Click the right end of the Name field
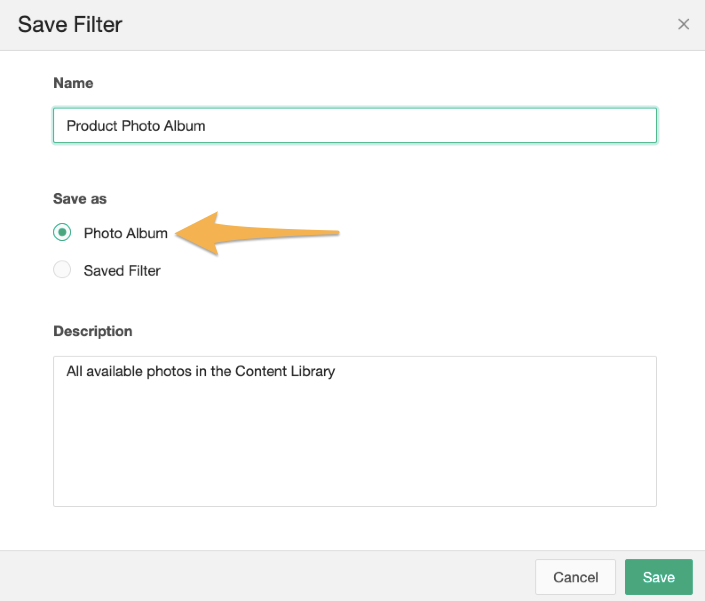The height and width of the screenshot is (601, 705). (638, 125)
